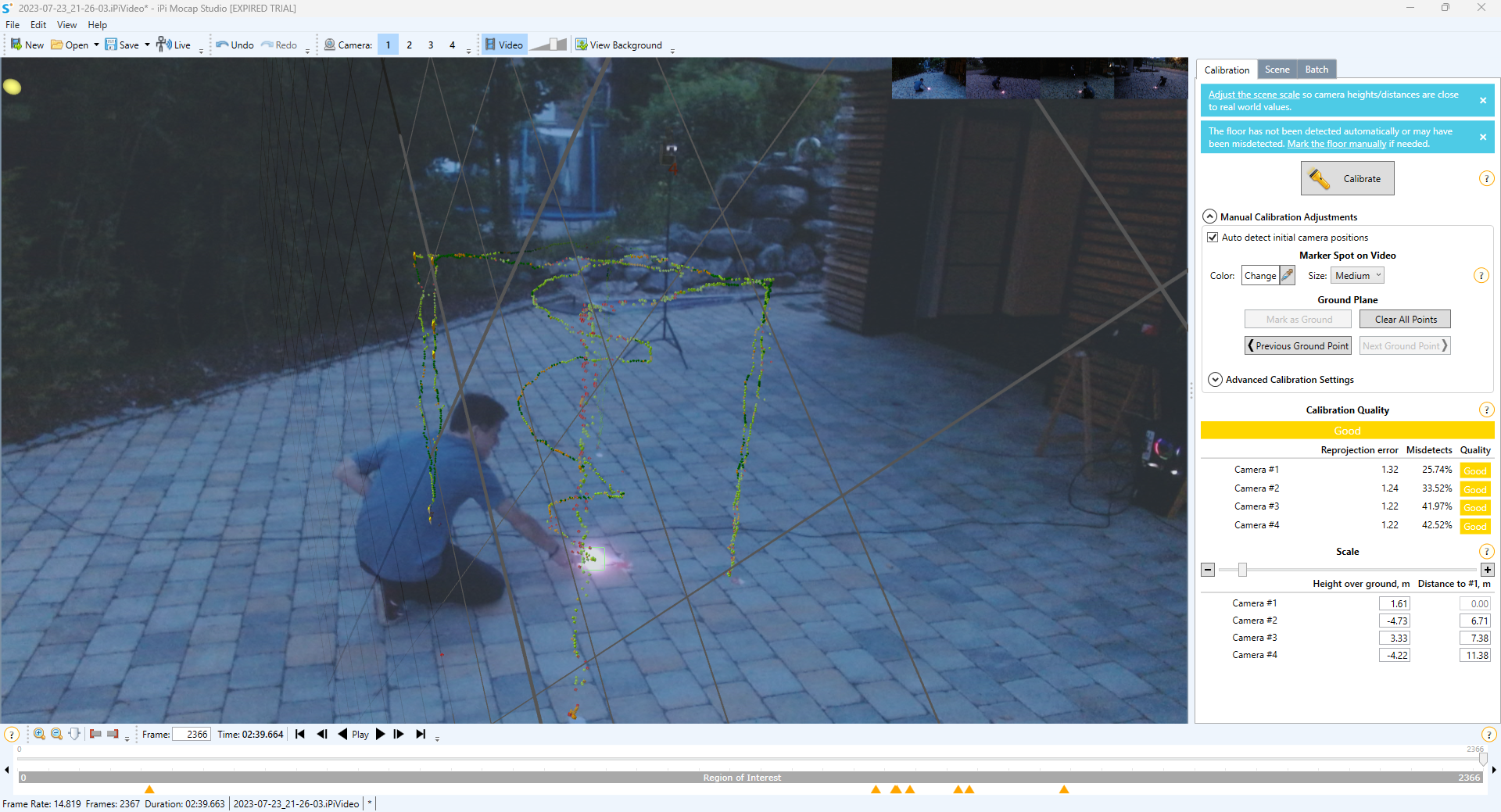Open playback toolbar overflow options
This screenshot has width=1501, height=812.
[437, 737]
